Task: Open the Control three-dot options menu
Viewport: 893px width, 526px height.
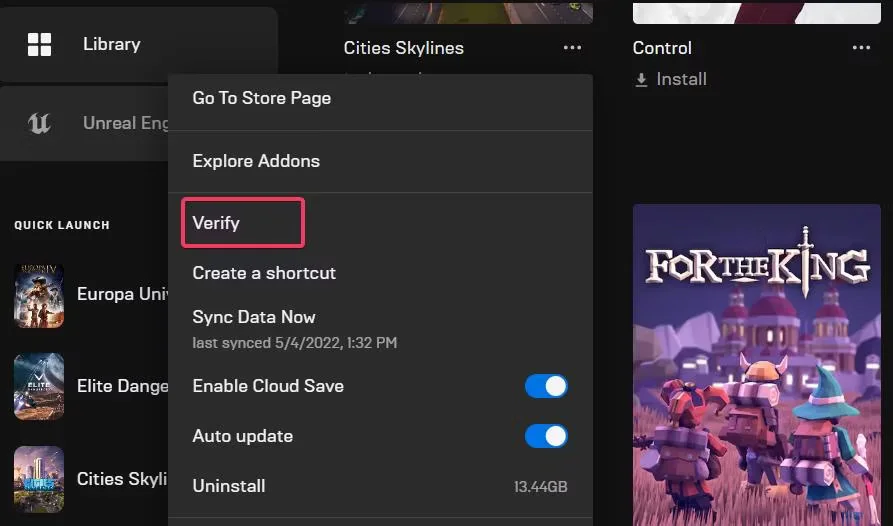Action: (x=861, y=48)
